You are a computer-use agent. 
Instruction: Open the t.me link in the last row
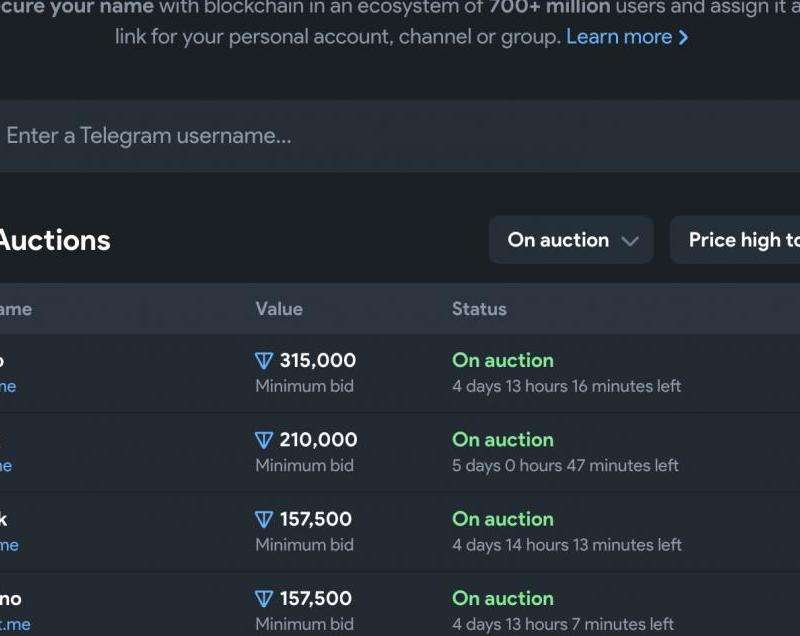tap(15, 624)
